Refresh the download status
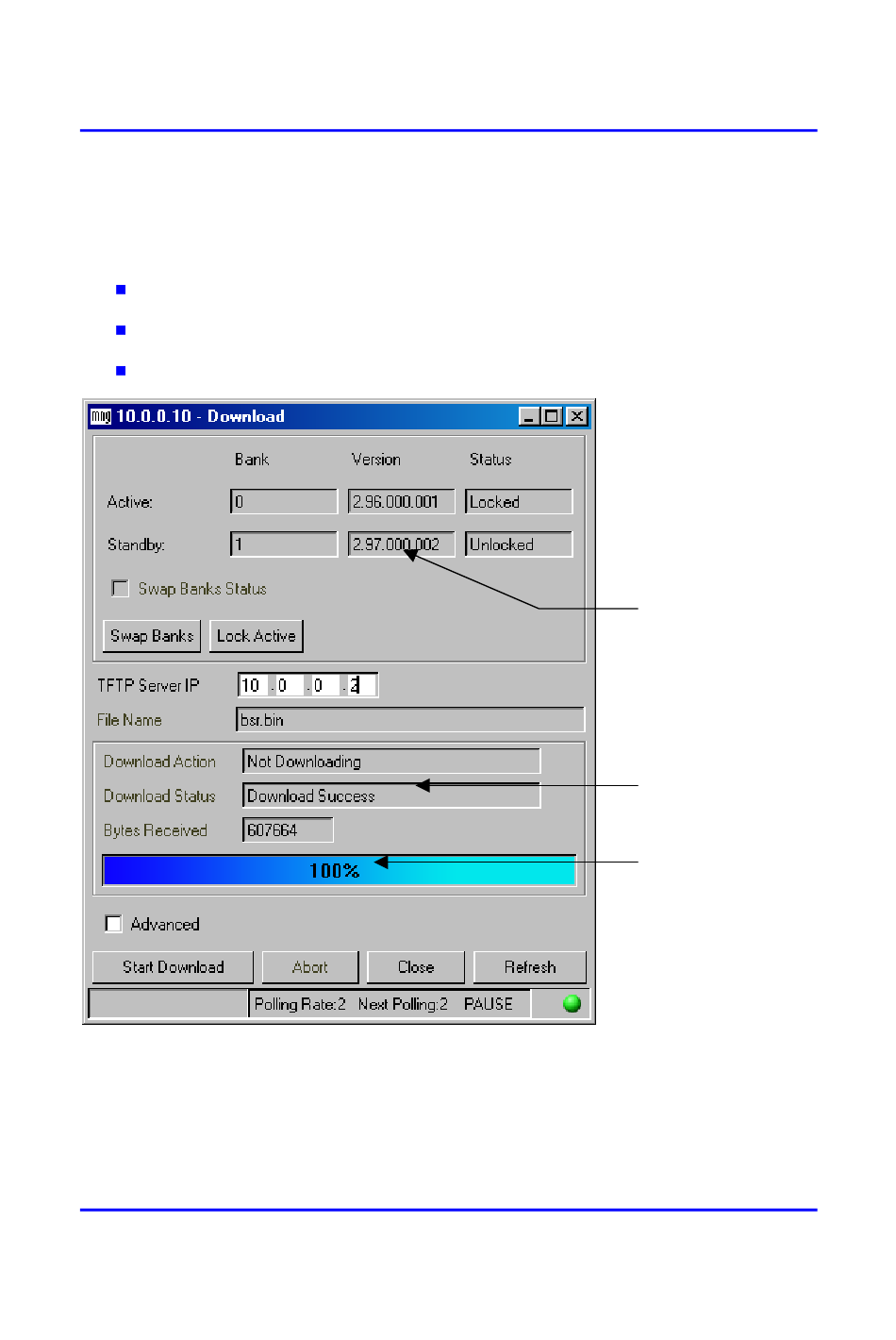The image size is (896, 1340). (x=529, y=967)
